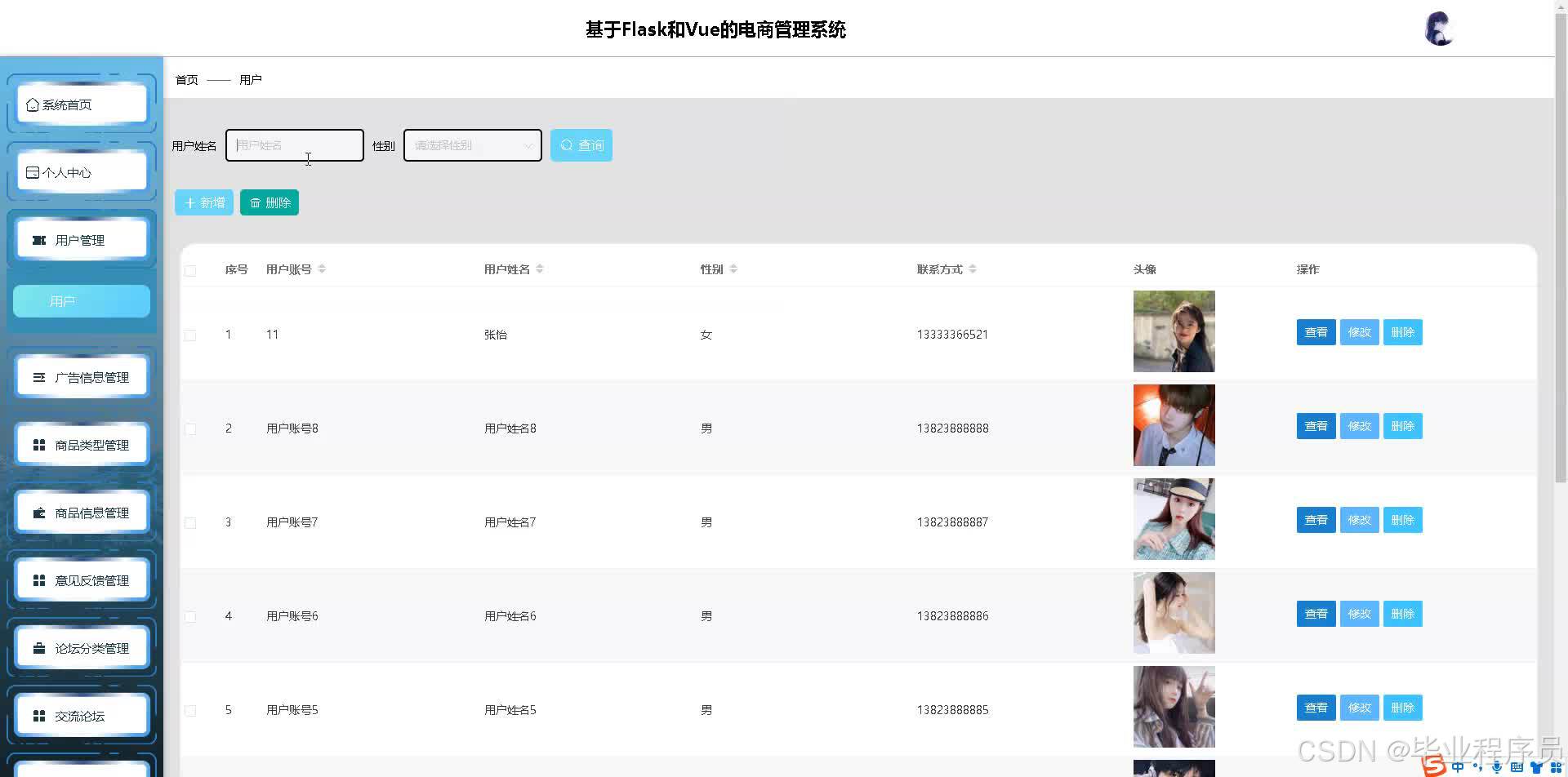The height and width of the screenshot is (777, 1568).
Task: Click the card icon beside 个人中心
Action: click(33, 172)
